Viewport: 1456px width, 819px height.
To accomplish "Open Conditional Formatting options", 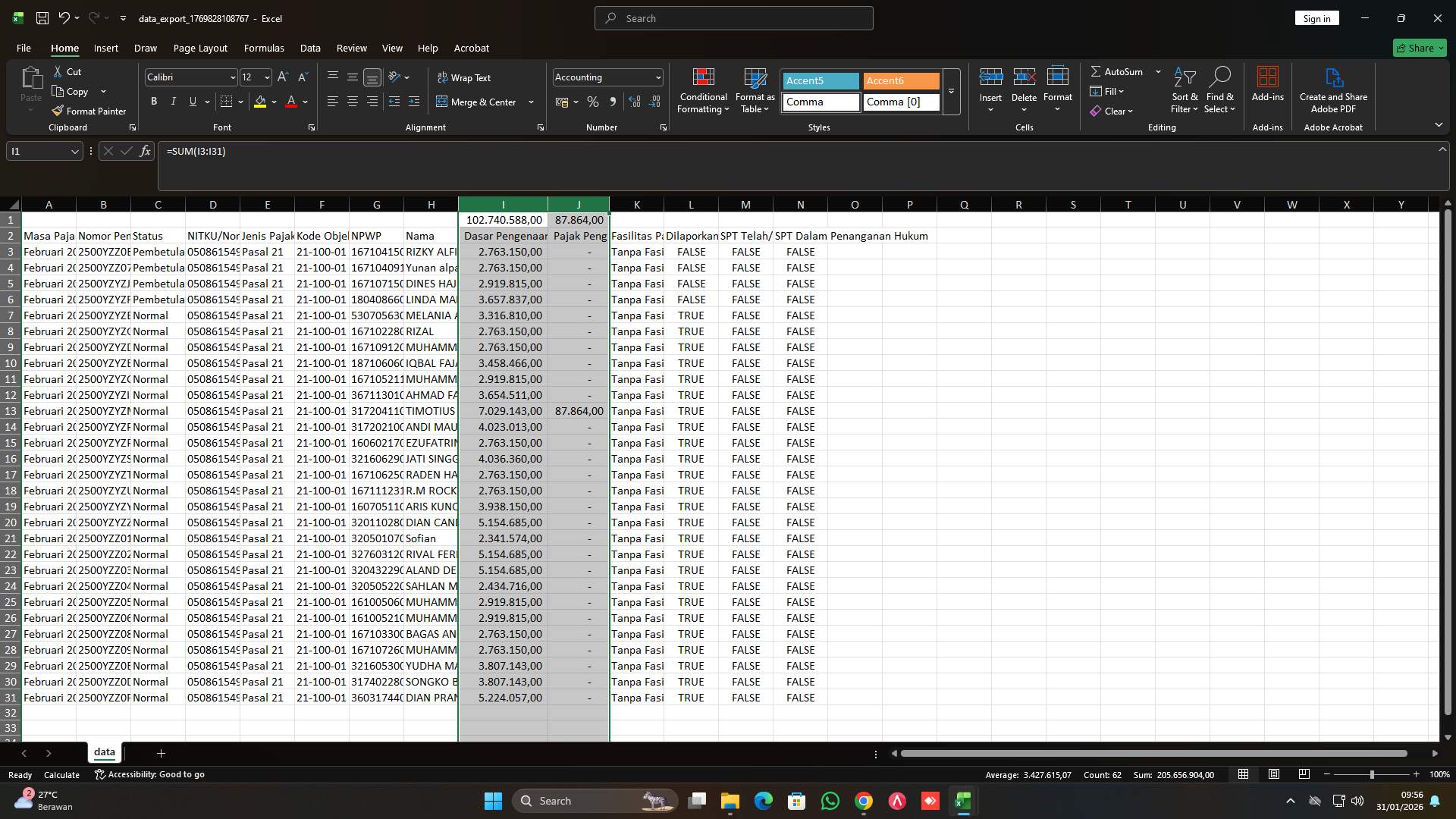I will pyautogui.click(x=702, y=91).
